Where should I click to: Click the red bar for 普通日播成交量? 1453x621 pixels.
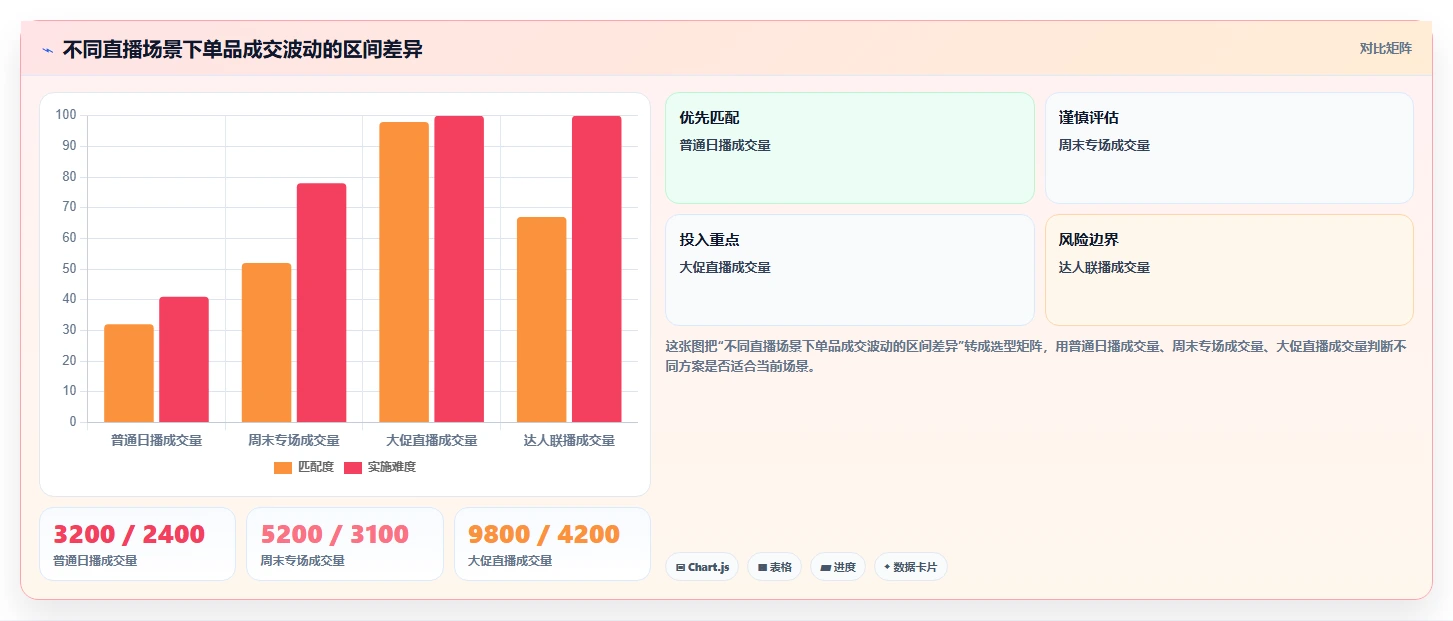[184, 359]
